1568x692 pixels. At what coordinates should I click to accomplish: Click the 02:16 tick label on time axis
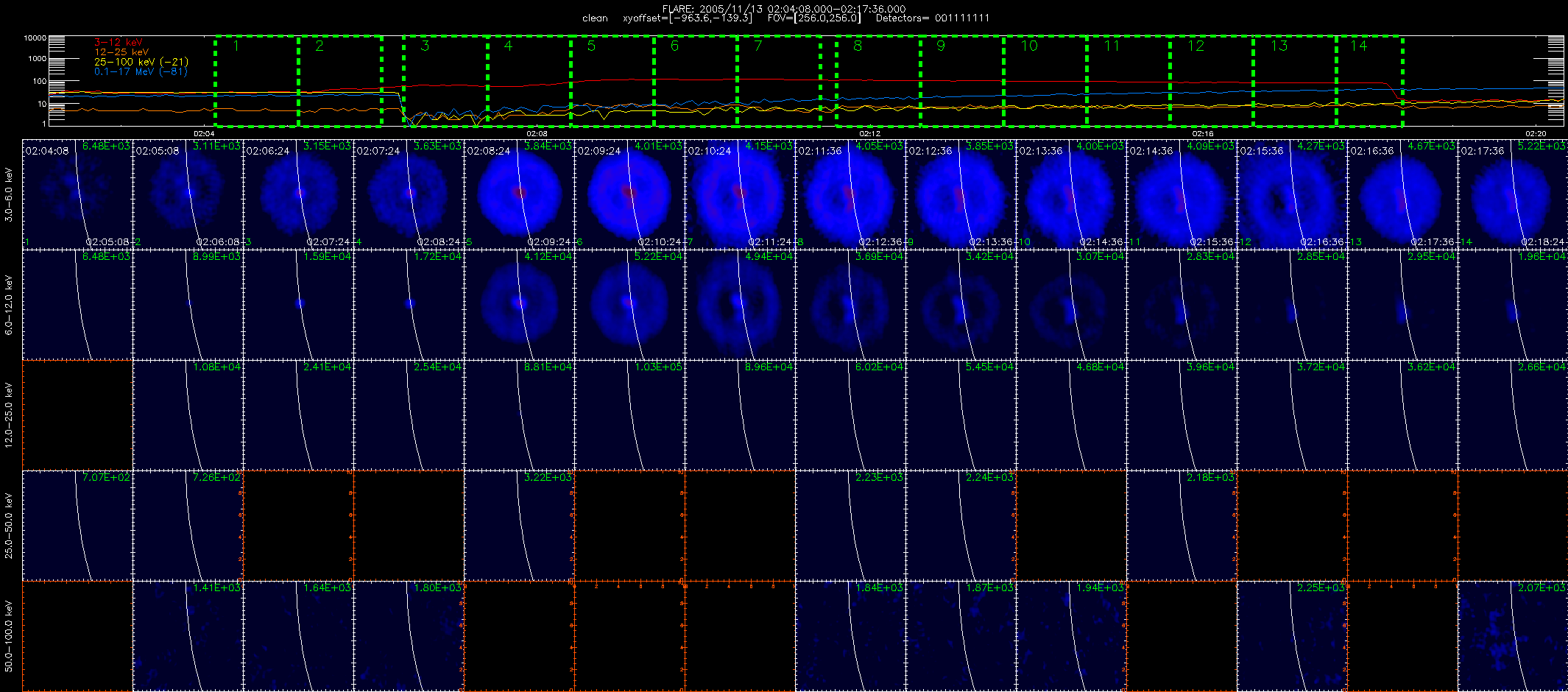coord(1202,133)
